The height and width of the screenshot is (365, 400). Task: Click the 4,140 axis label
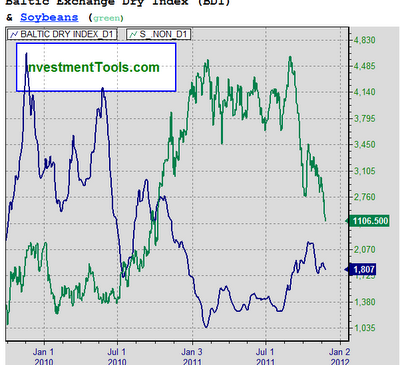tap(365, 92)
